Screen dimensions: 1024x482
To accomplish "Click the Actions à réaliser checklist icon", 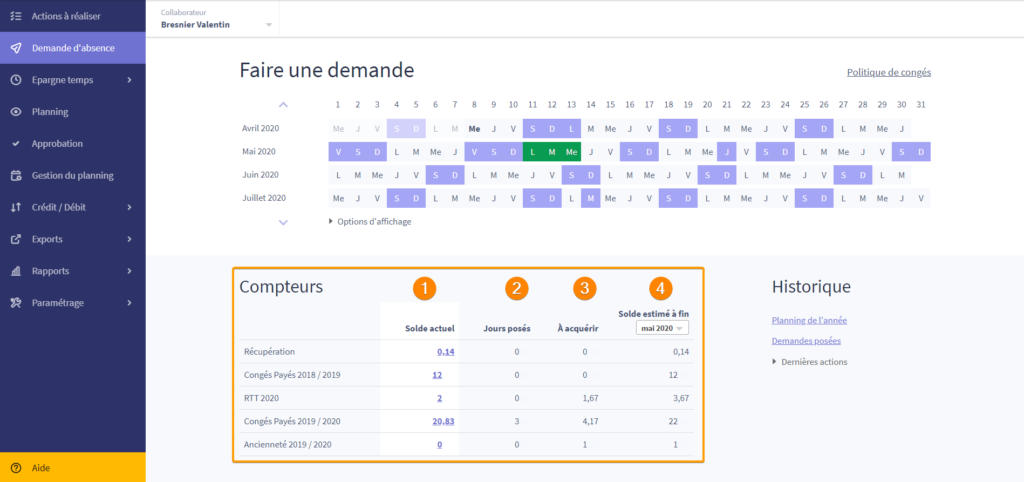I will [x=16, y=16].
